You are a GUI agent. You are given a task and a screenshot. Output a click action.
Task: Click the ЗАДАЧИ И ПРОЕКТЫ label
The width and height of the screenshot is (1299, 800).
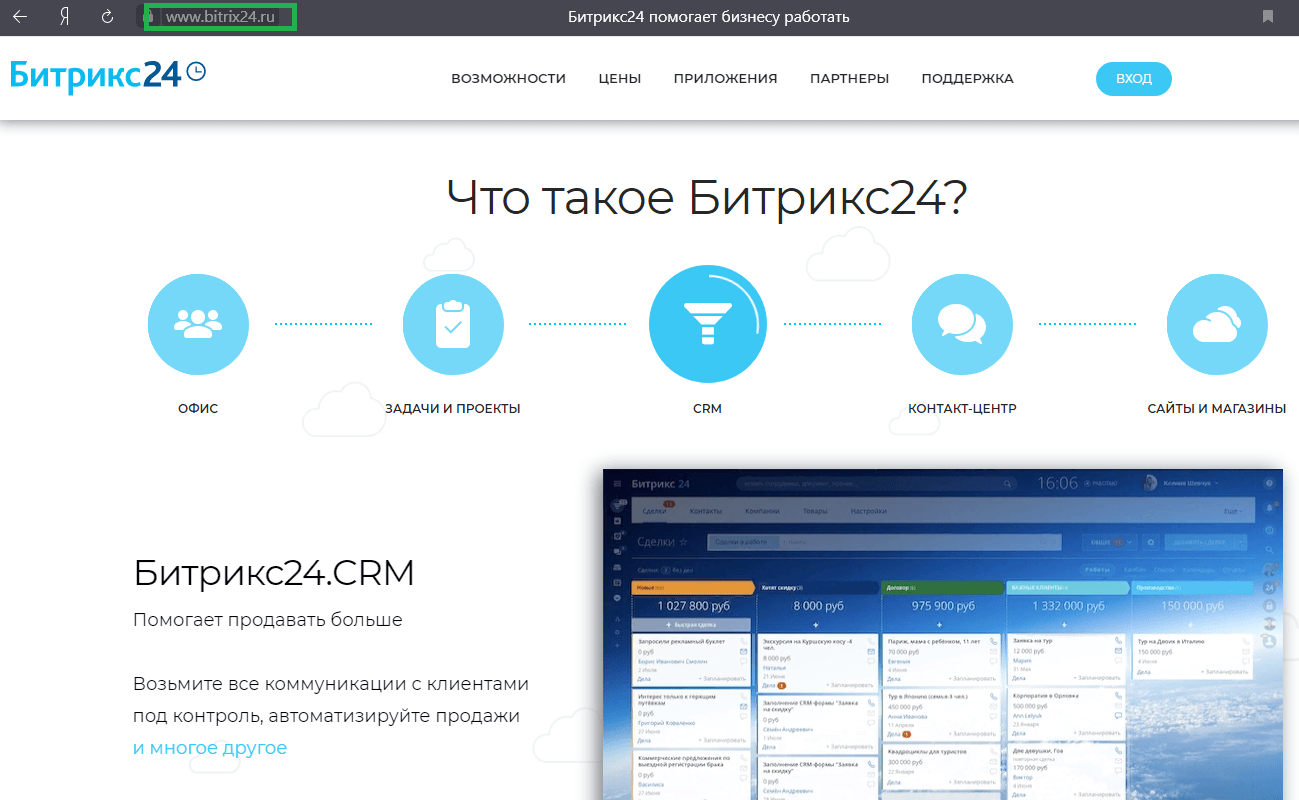click(452, 409)
